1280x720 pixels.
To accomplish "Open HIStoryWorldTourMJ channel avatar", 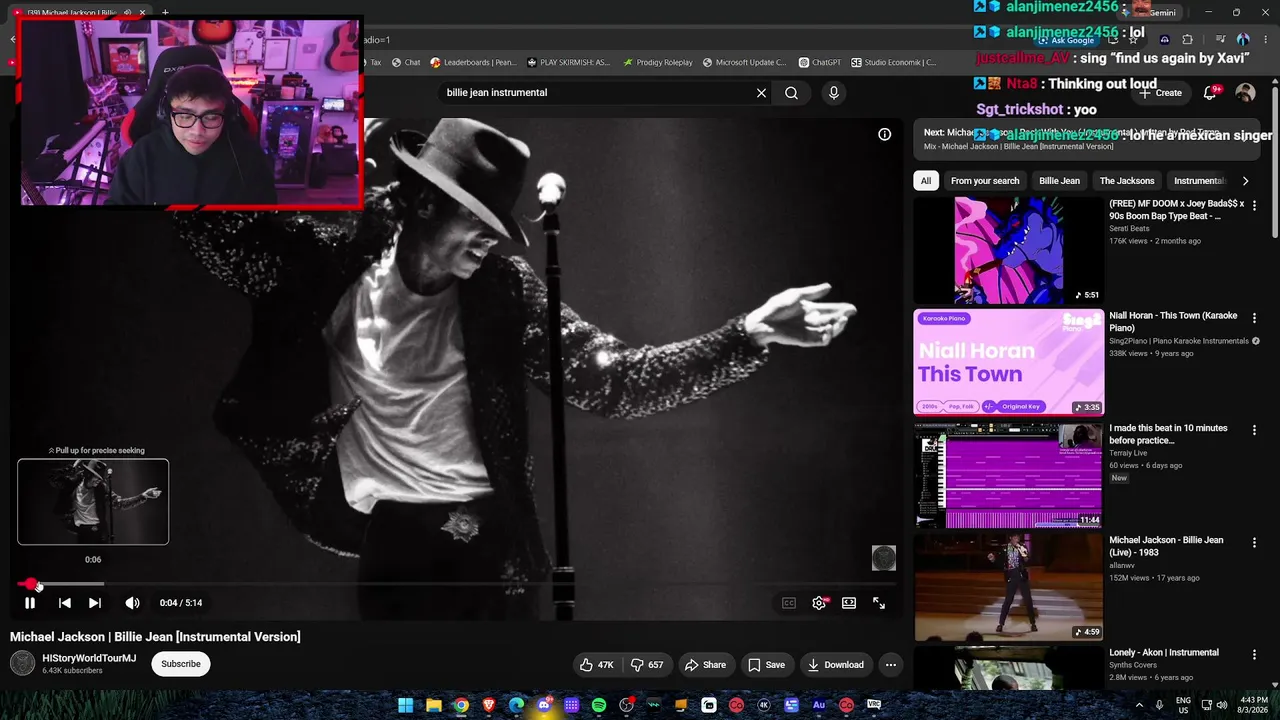I will [x=22, y=663].
